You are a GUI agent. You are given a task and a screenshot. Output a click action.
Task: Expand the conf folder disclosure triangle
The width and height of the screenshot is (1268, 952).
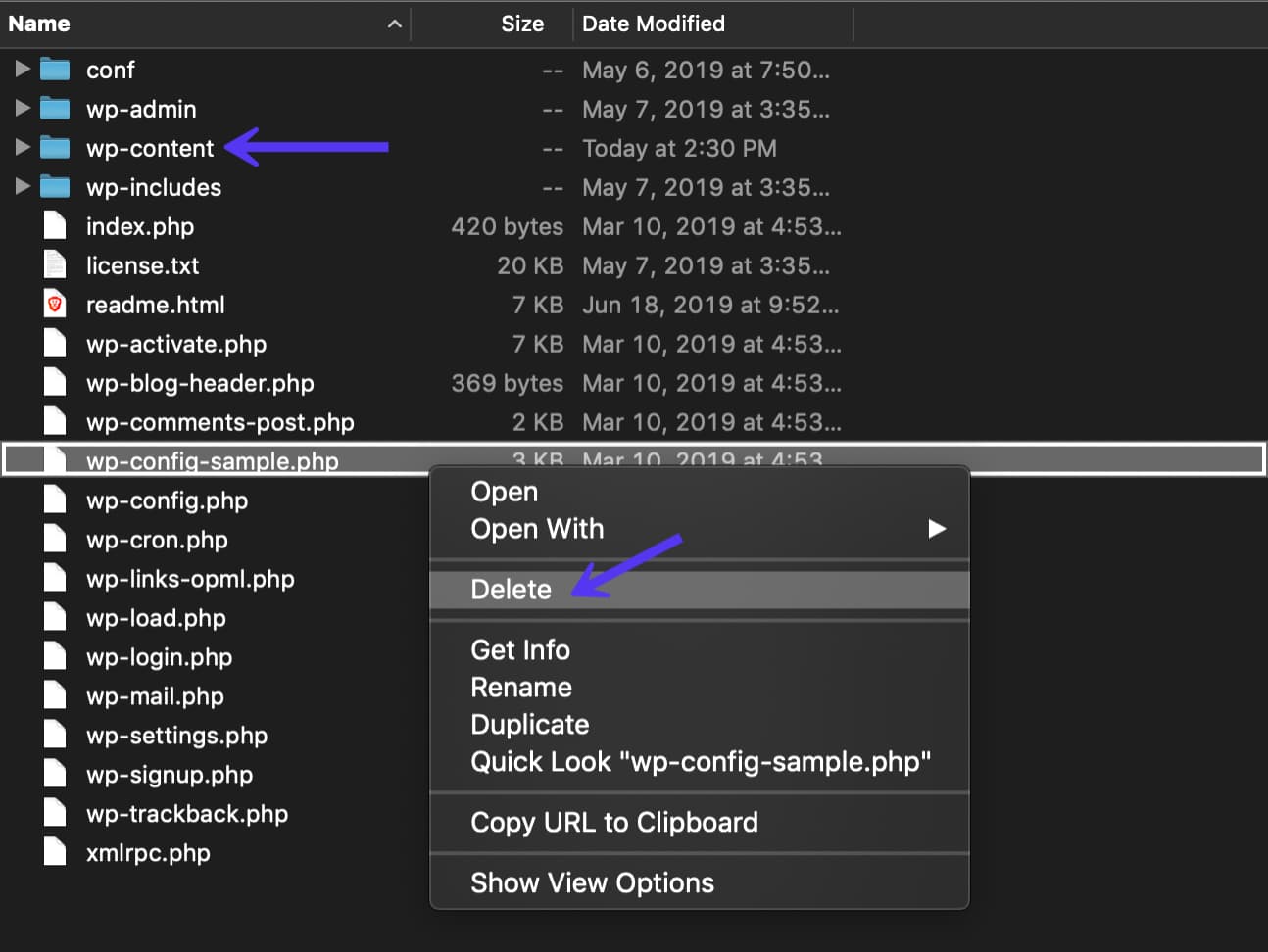[x=22, y=70]
